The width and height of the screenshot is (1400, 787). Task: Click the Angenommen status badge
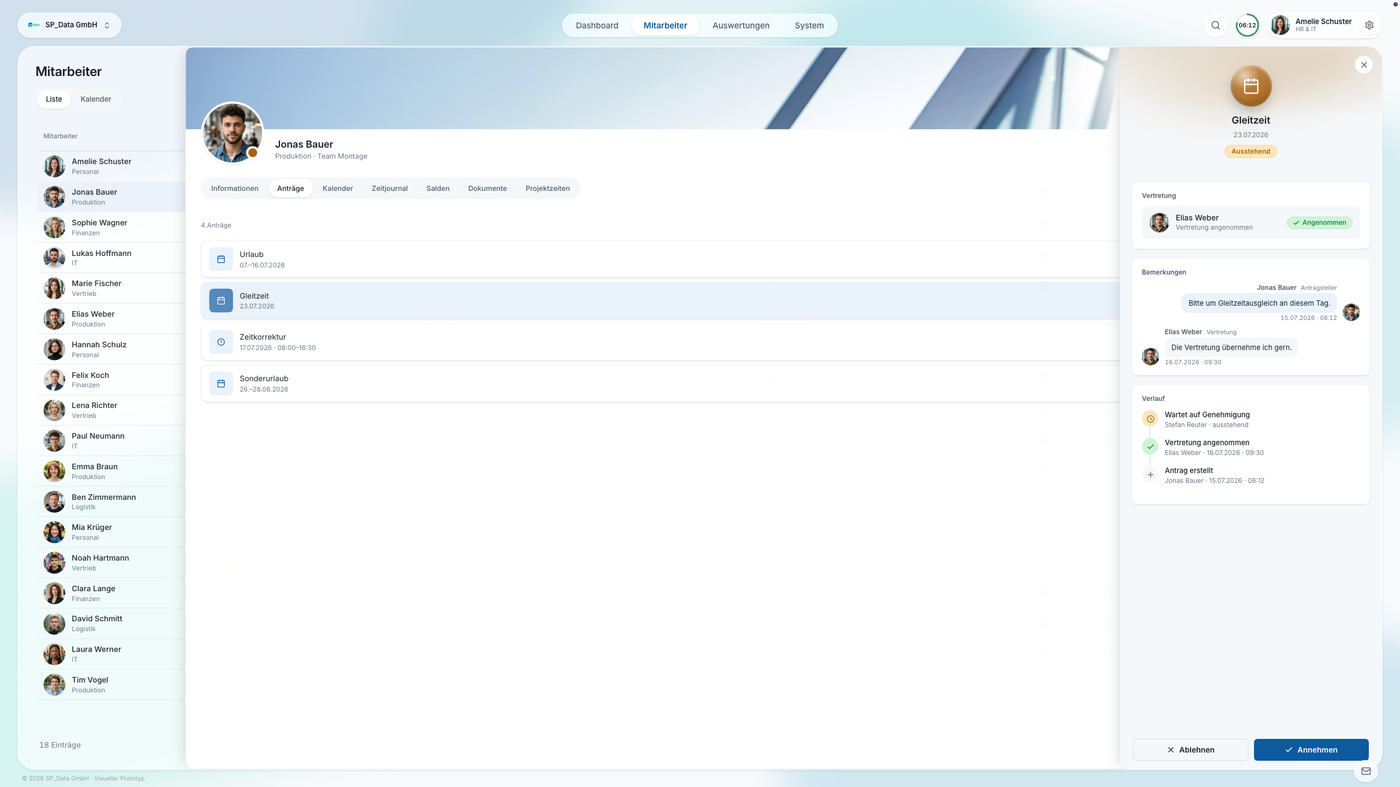click(1319, 222)
